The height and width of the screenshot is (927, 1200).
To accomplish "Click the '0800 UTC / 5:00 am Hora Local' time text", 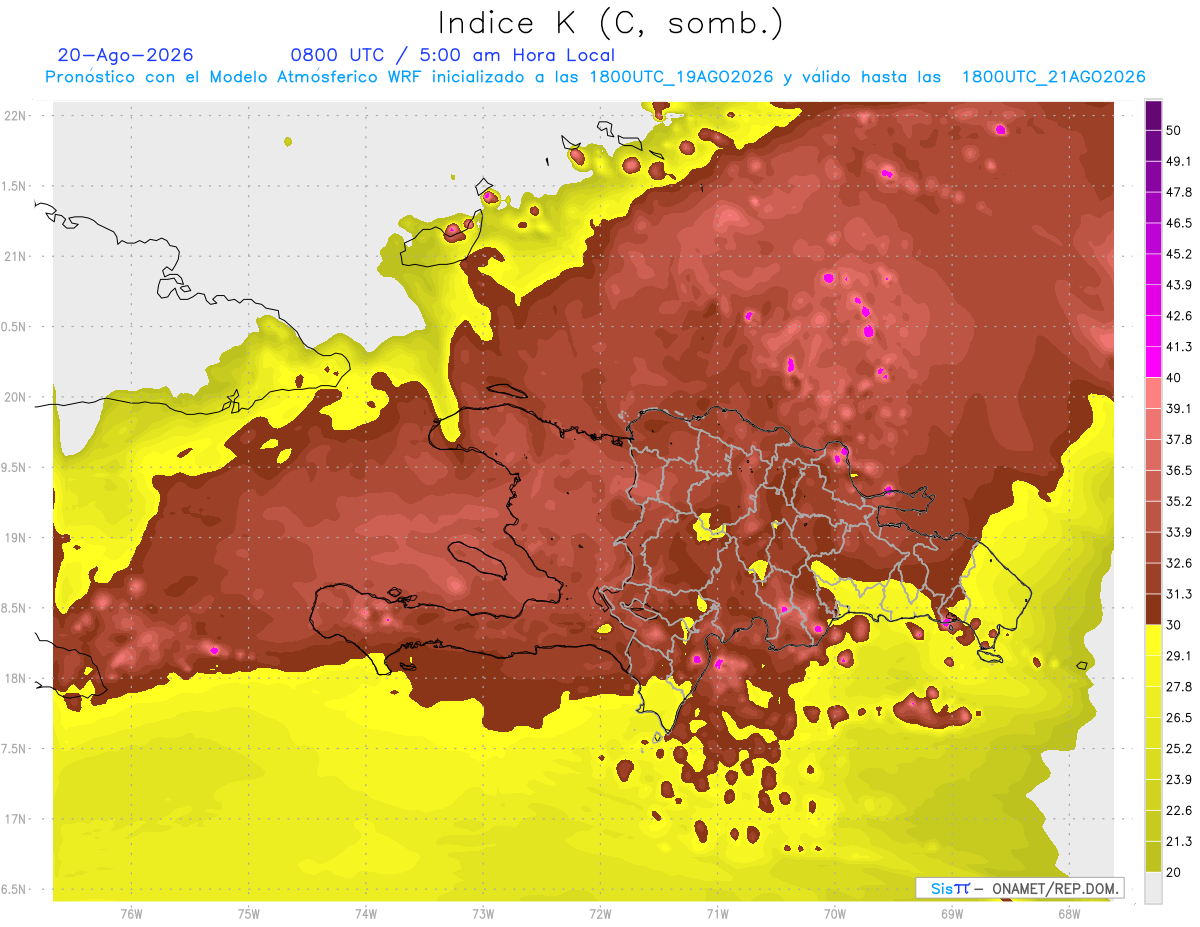I will 452,55.
